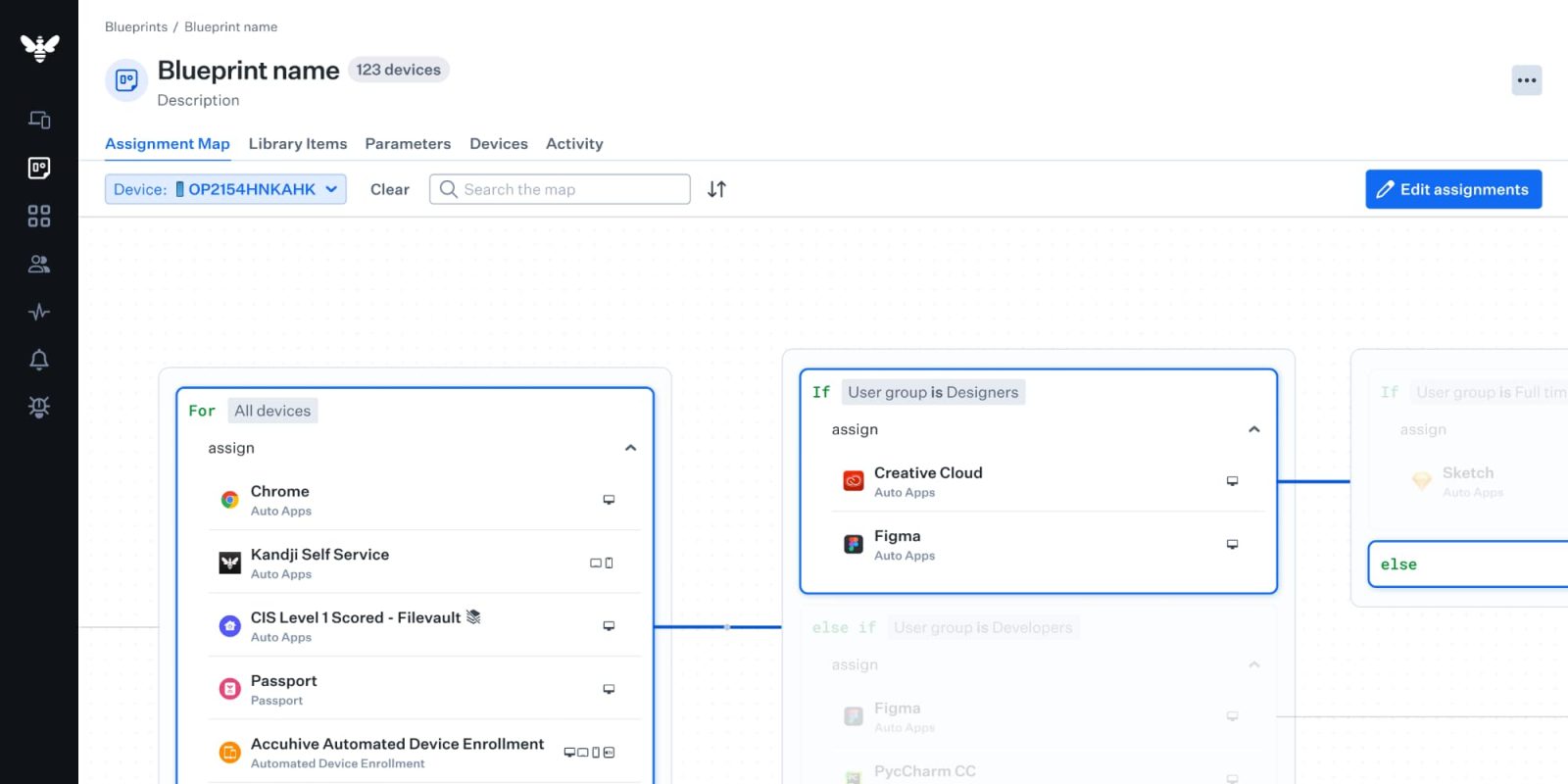Go to the Activity tab
This screenshot has width=1568, height=784.
[574, 144]
